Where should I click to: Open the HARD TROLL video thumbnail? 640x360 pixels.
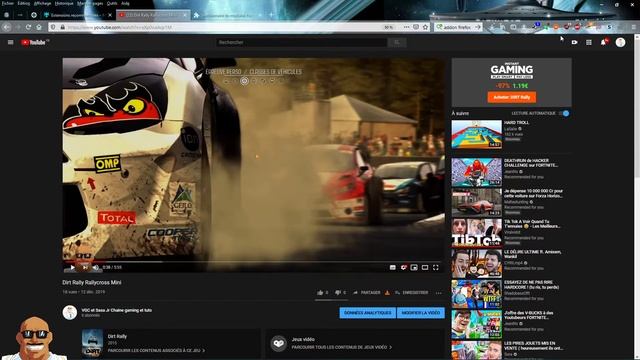click(x=476, y=134)
